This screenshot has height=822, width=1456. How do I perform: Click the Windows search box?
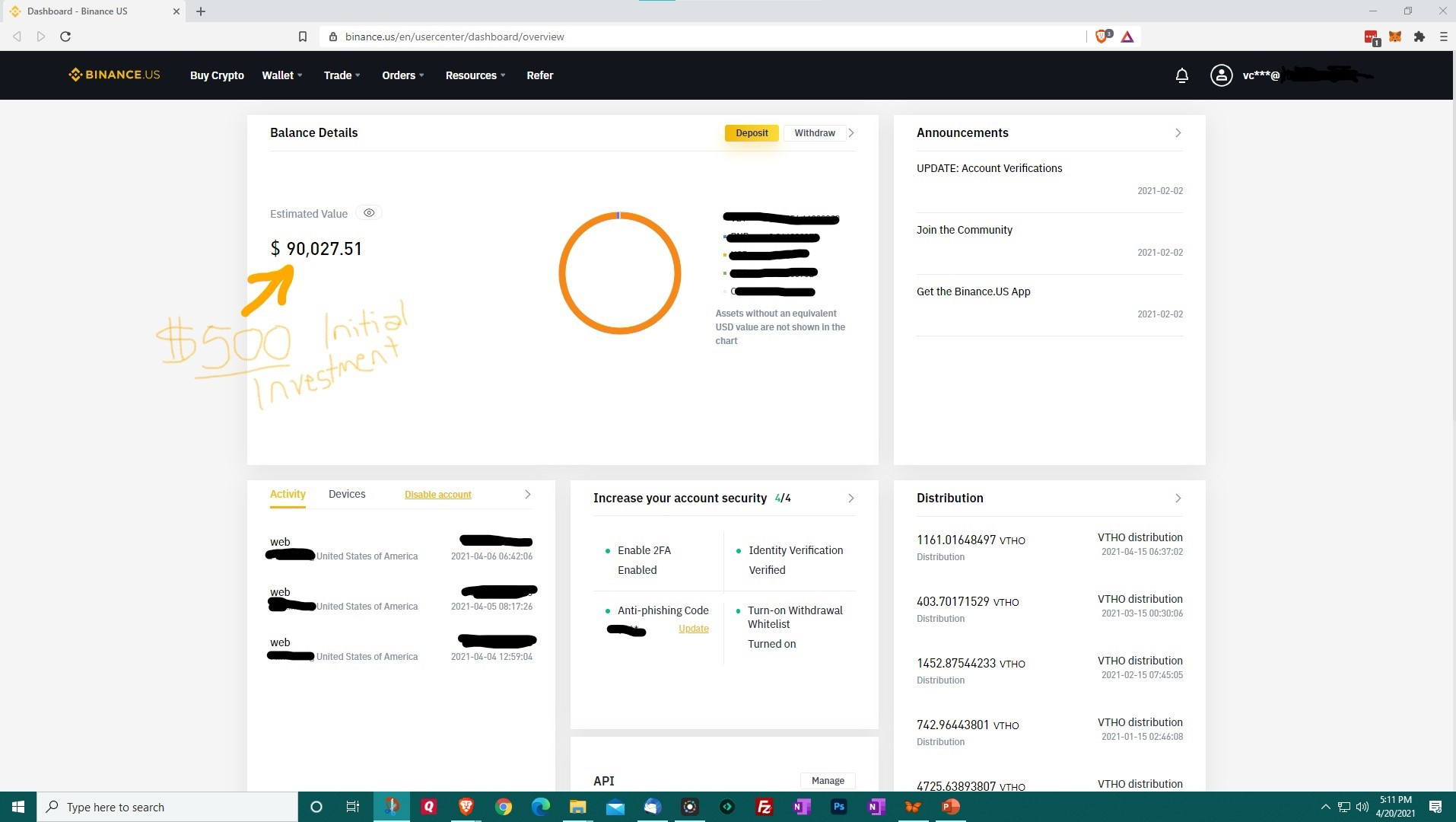pyautogui.click(x=167, y=807)
